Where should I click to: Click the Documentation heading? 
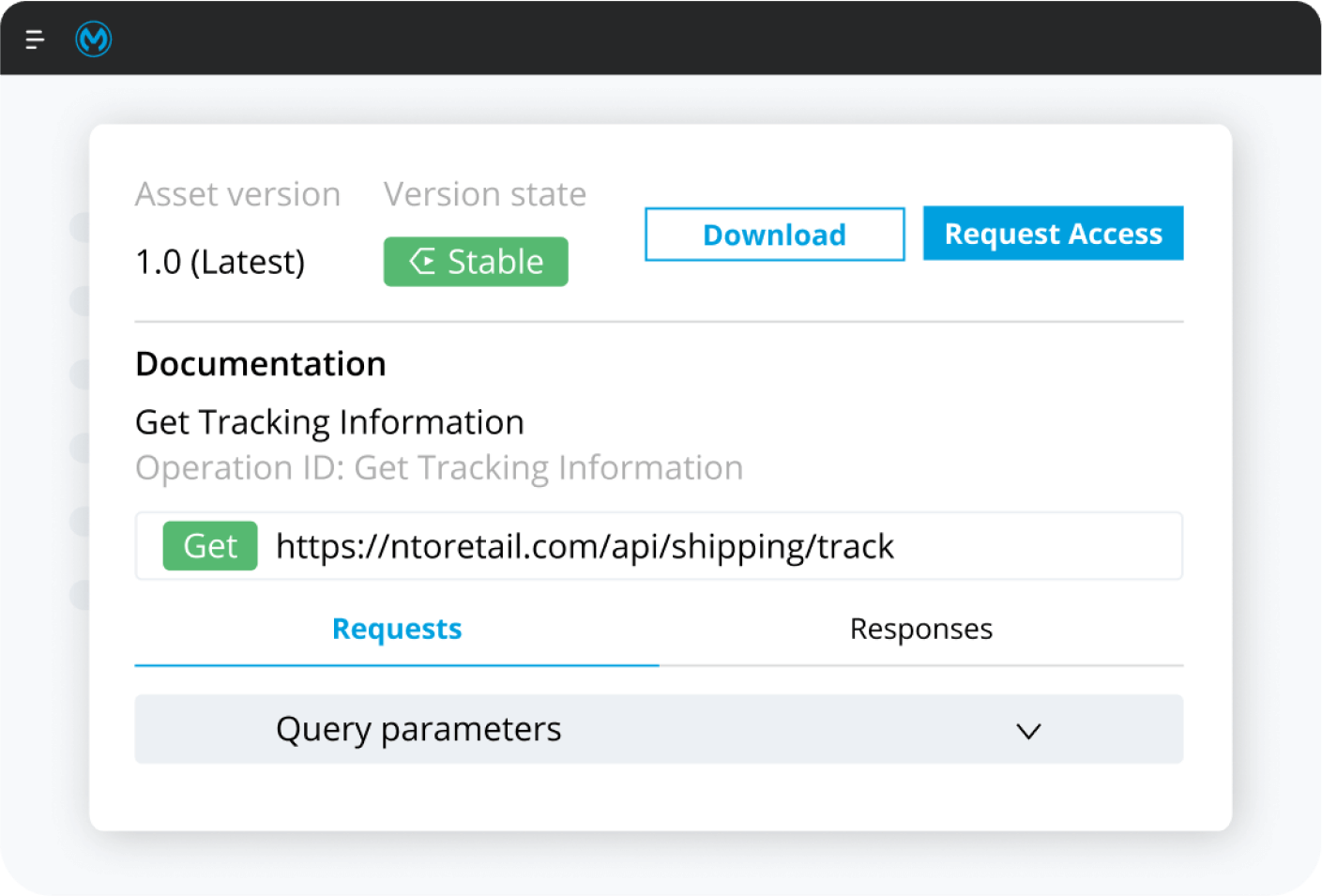pyautogui.click(x=261, y=364)
